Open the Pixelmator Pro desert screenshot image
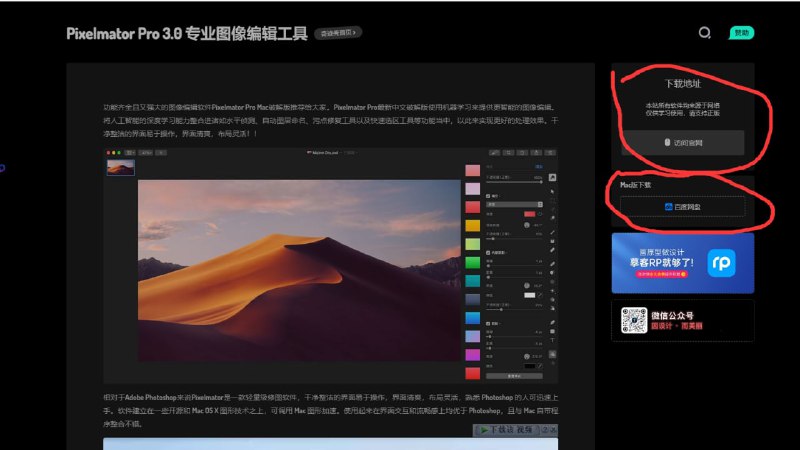The image size is (800, 450). coord(330,265)
